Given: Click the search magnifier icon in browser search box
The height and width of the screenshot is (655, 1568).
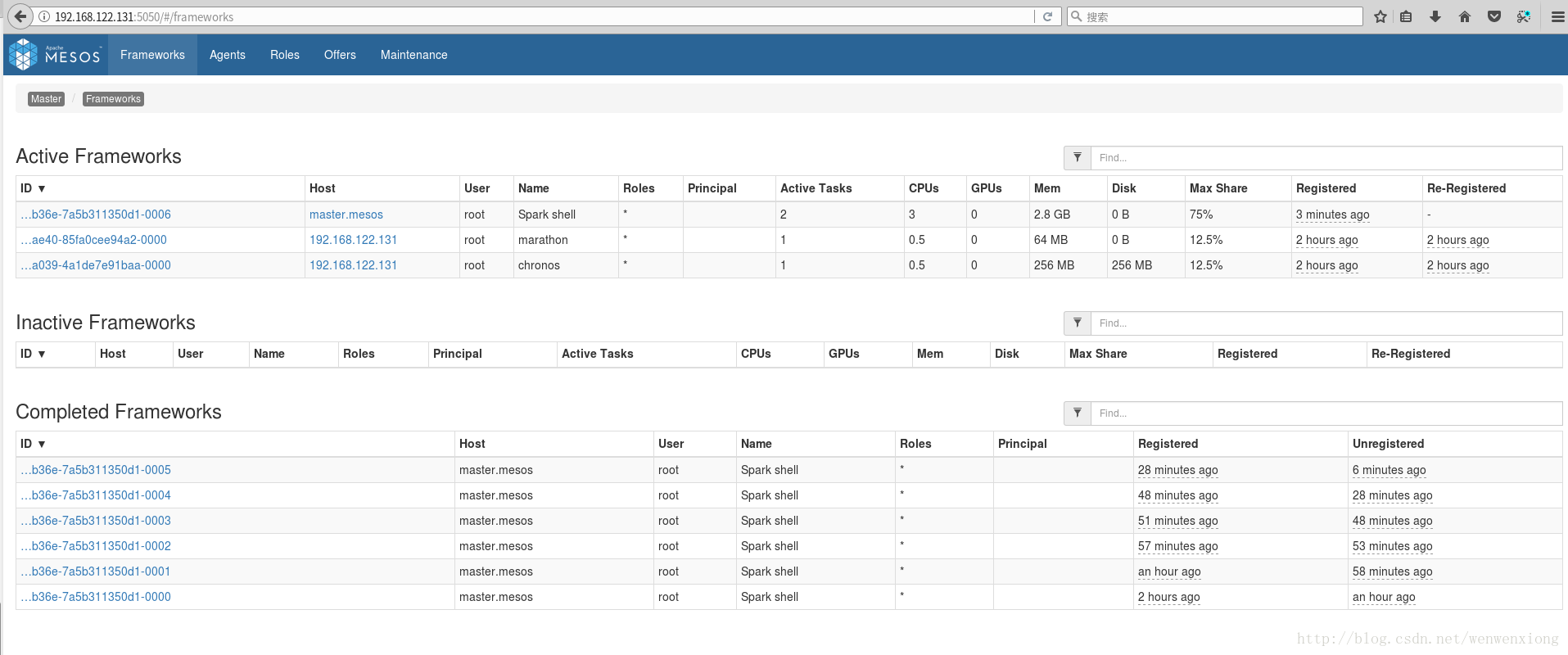Looking at the screenshot, I should (1077, 16).
